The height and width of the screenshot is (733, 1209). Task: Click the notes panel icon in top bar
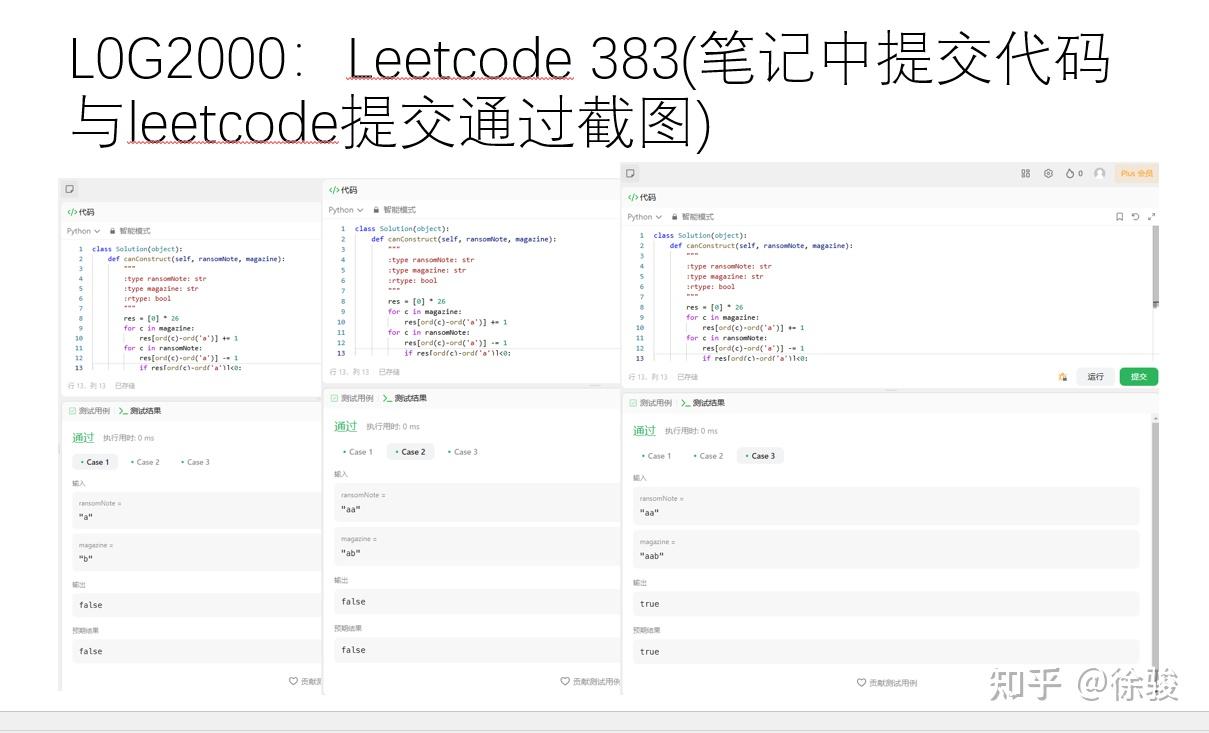631,172
